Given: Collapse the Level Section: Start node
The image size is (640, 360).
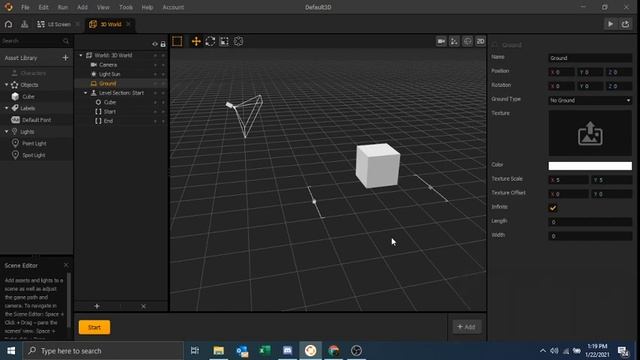Looking at the screenshot, I should click(x=86, y=93).
